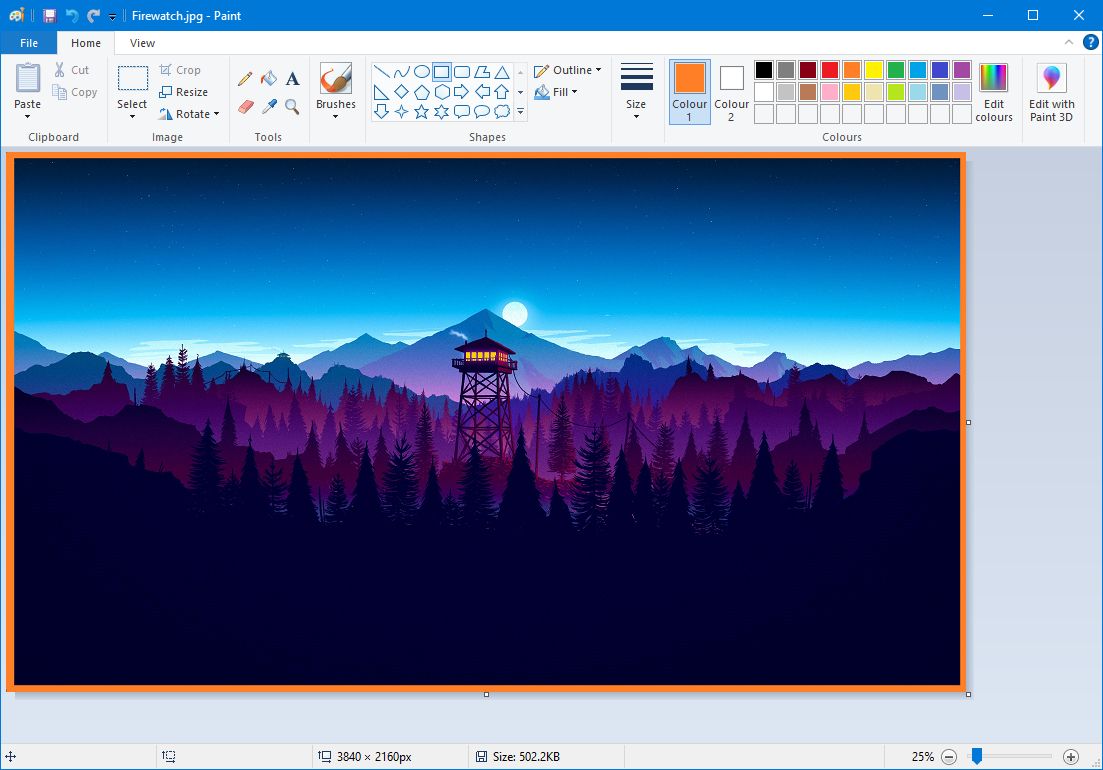Select the Magnifier tool
The width and height of the screenshot is (1103, 770).
point(292,106)
